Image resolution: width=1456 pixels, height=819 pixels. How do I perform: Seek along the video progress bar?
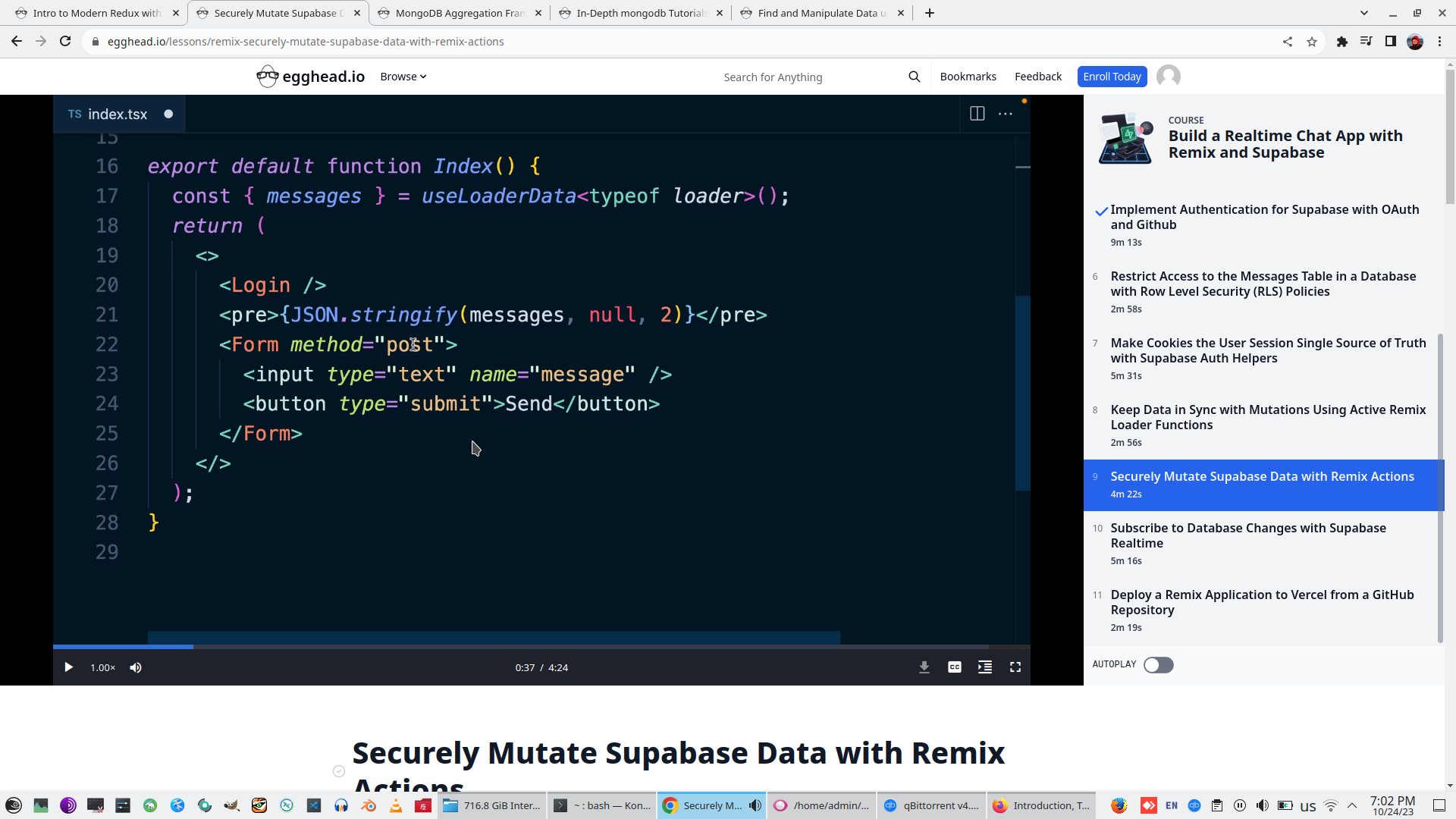point(531,647)
